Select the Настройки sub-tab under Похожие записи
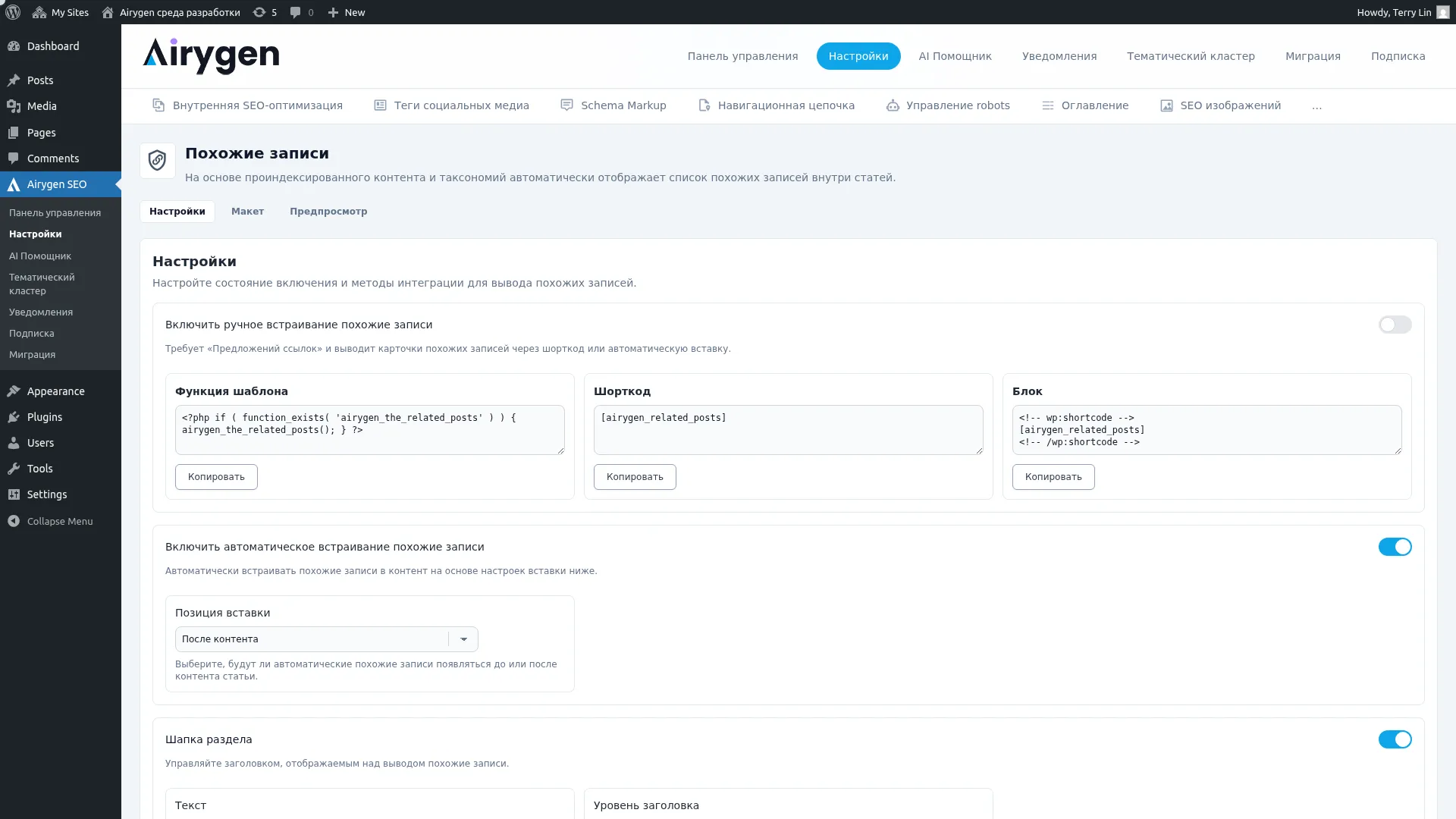The height and width of the screenshot is (819, 1456). [x=177, y=212]
